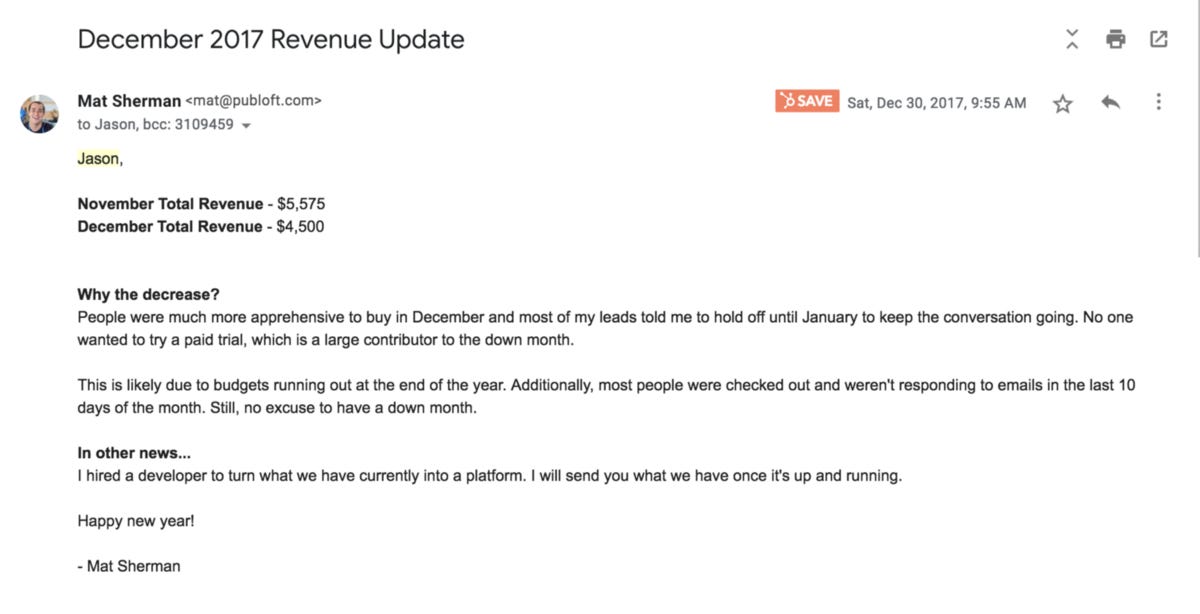Click the Mat Sherman signature text
This screenshot has width=1200, height=614.
(x=129, y=566)
